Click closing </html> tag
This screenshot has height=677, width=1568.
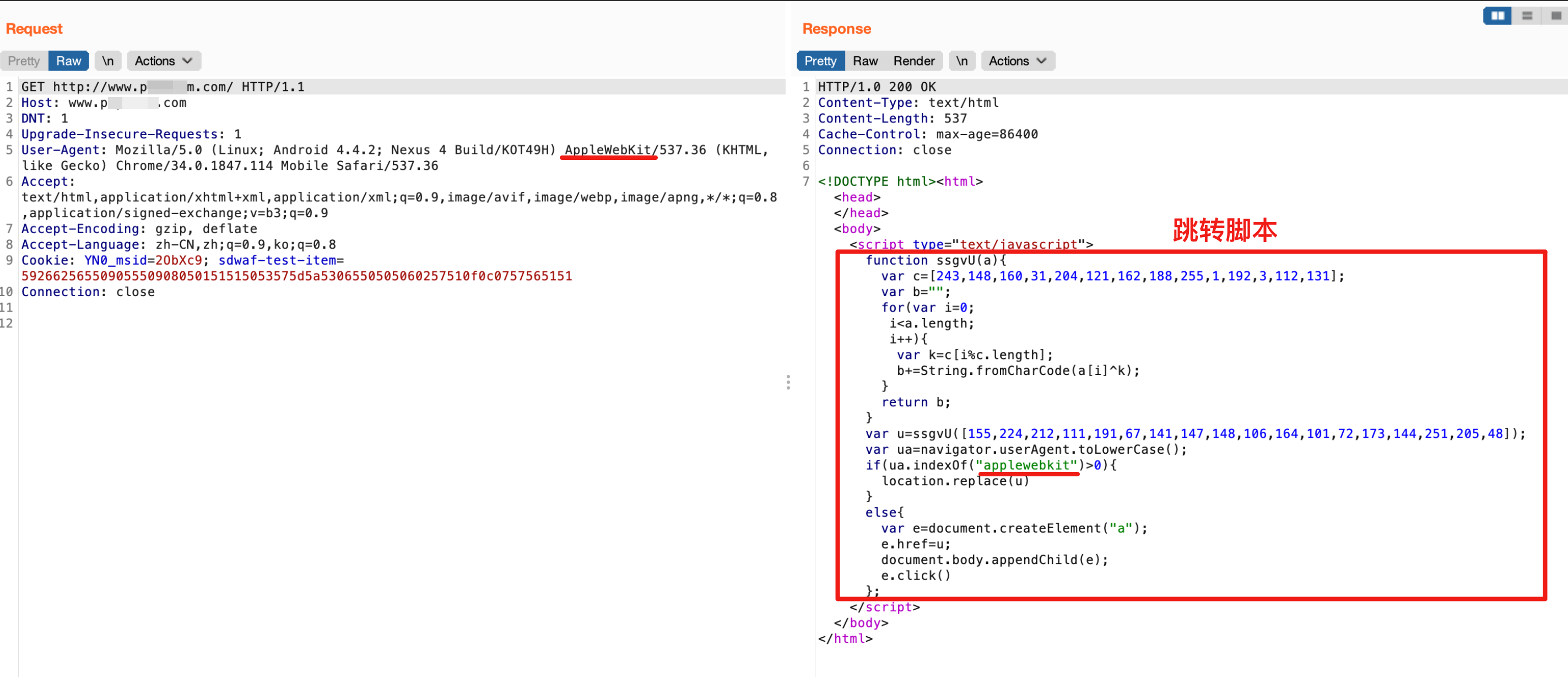845,638
